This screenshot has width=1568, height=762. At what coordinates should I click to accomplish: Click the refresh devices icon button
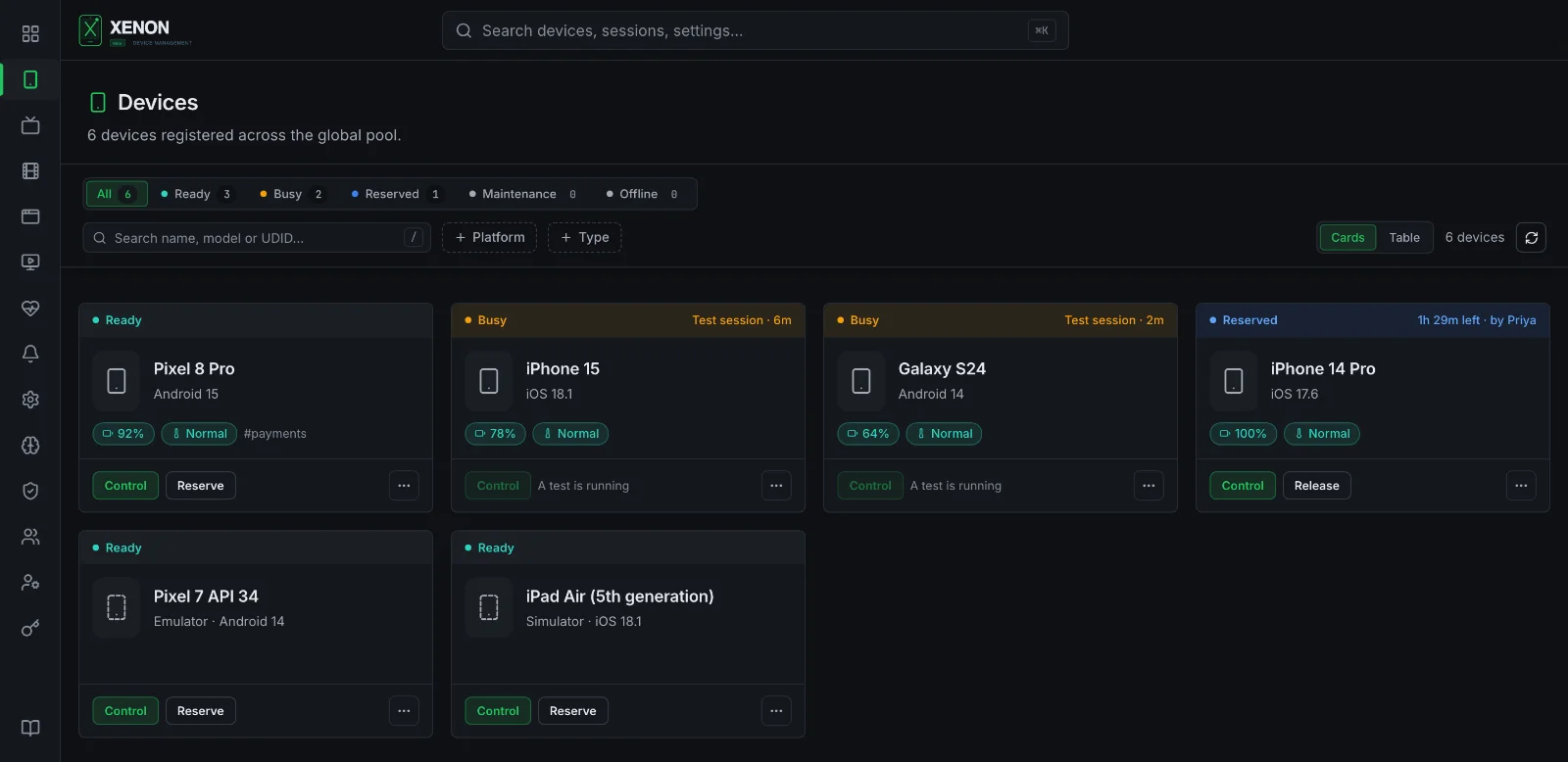[1531, 238]
